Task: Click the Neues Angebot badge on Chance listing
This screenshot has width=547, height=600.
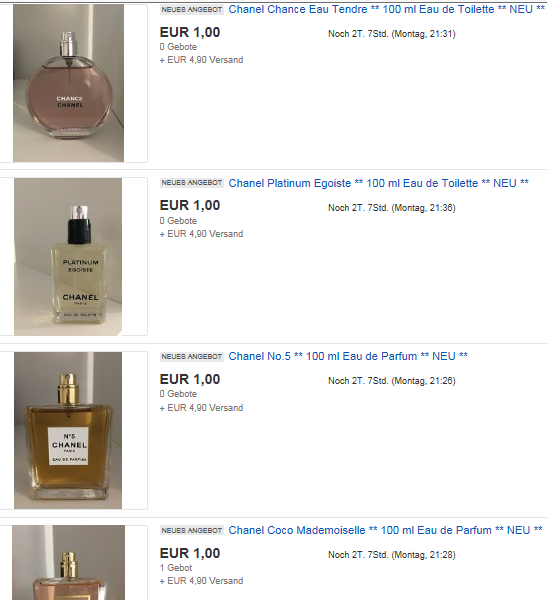Action: (x=191, y=10)
